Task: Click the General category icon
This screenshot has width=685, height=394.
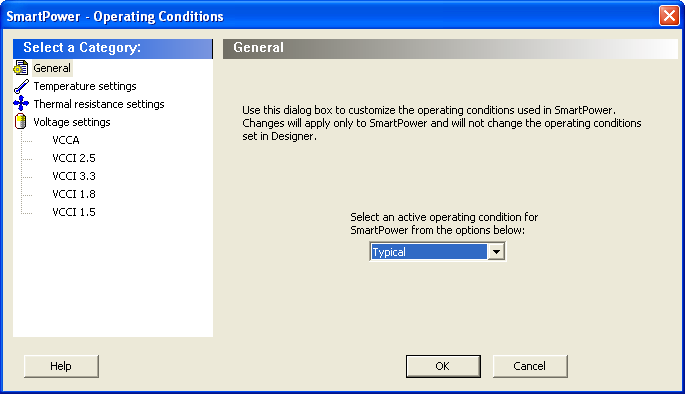Action: point(21,68)
